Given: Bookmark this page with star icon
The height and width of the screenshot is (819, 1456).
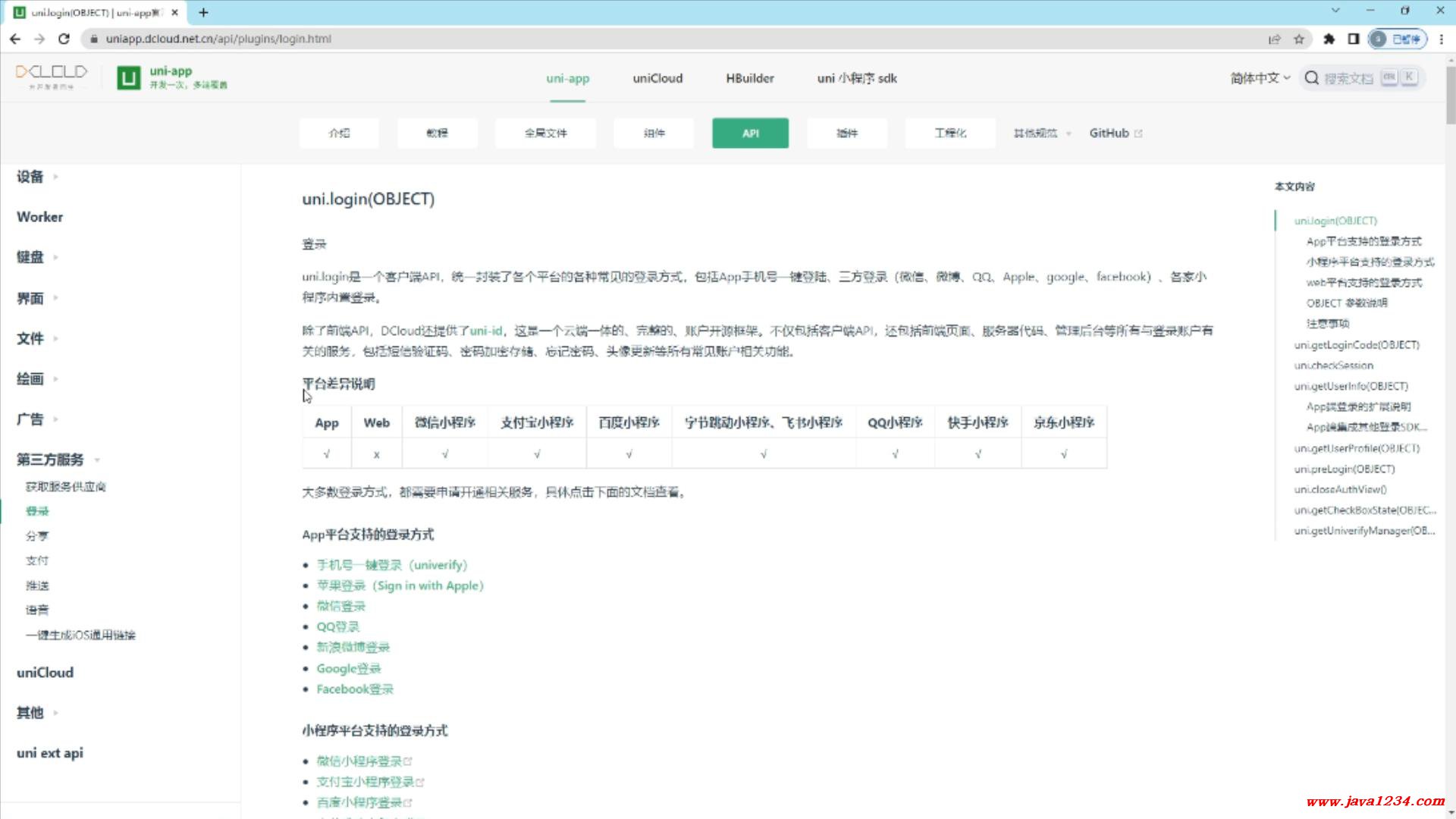Looking at the screenshot, I should 1299,39.
